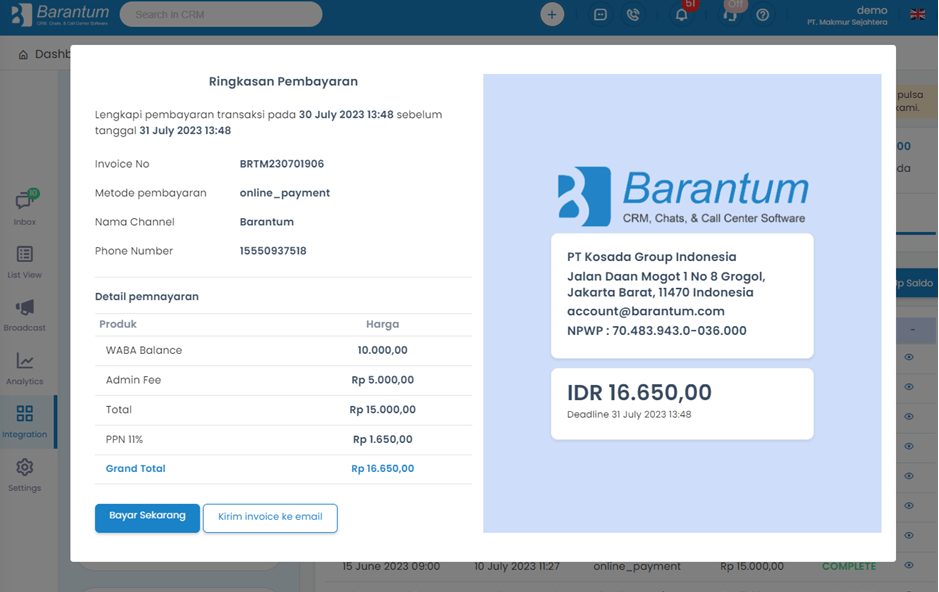Click the Bayar Sekarang button

147,518
